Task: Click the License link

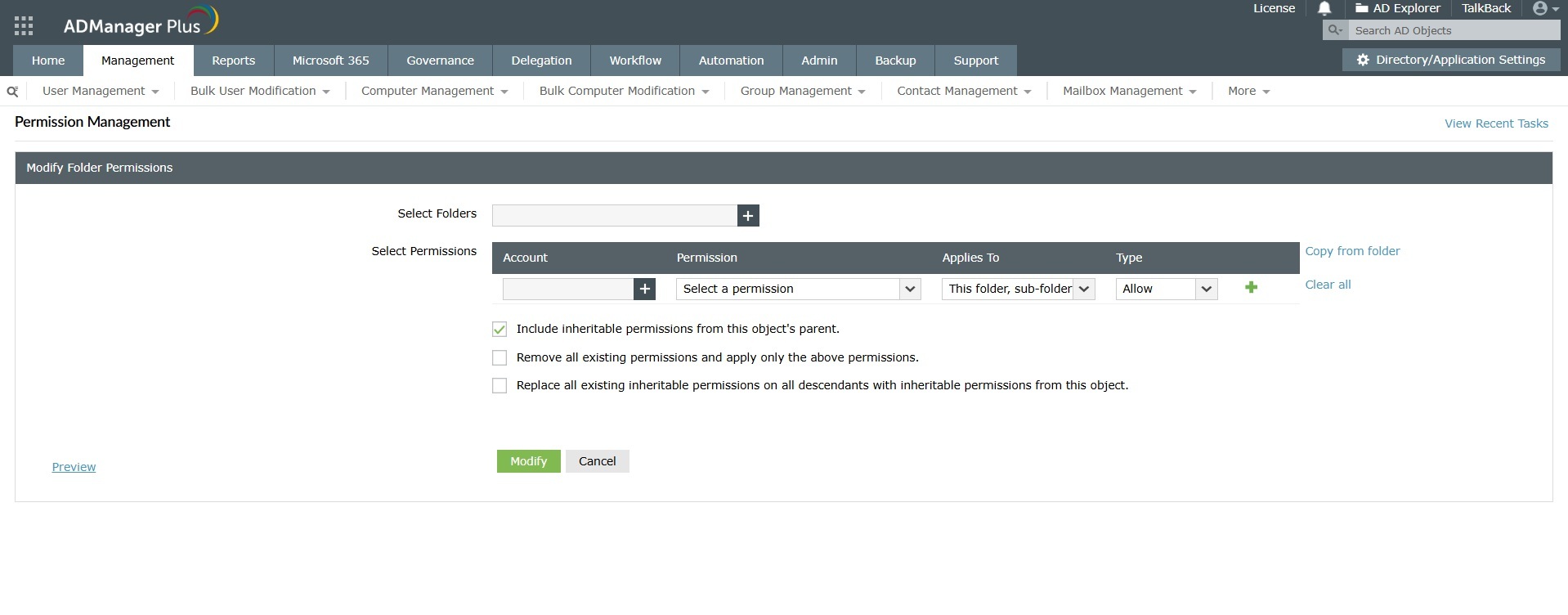Action: point(1274,8)
